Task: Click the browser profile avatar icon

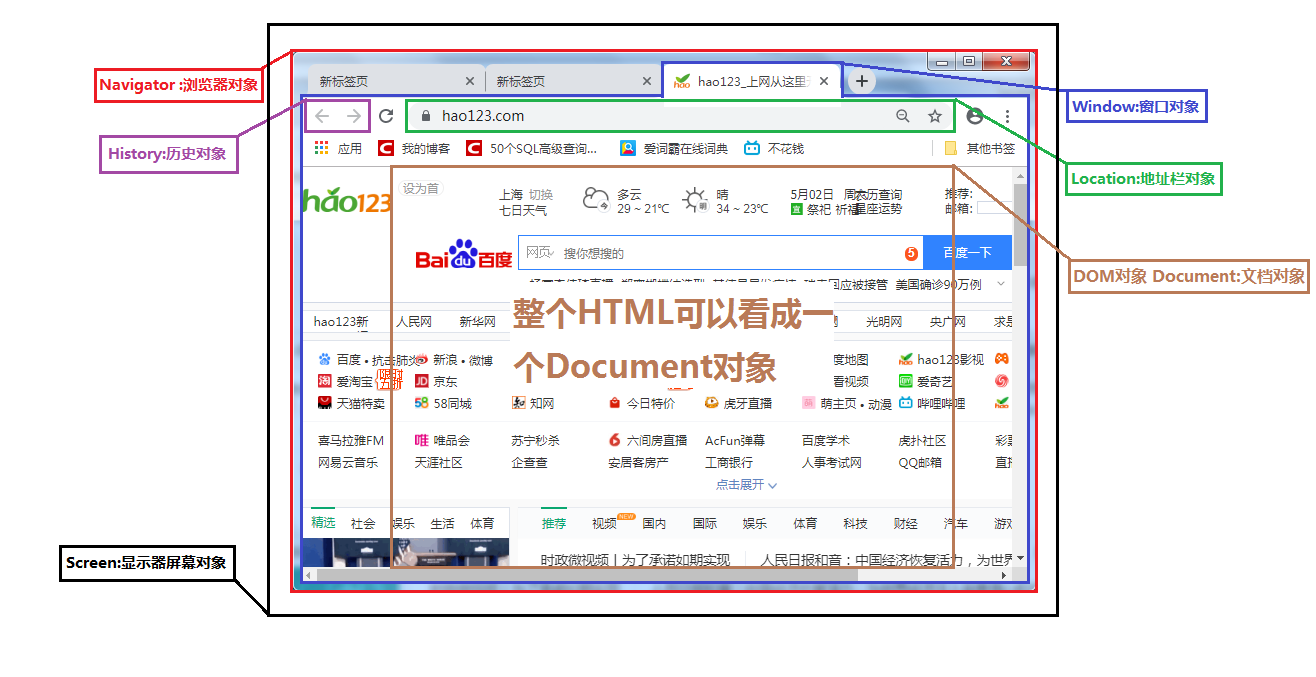Action: point(975,116)
